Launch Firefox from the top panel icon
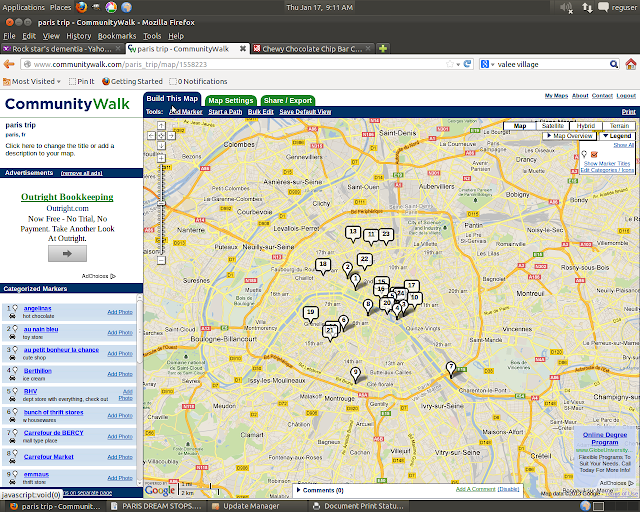 [81, 7]
